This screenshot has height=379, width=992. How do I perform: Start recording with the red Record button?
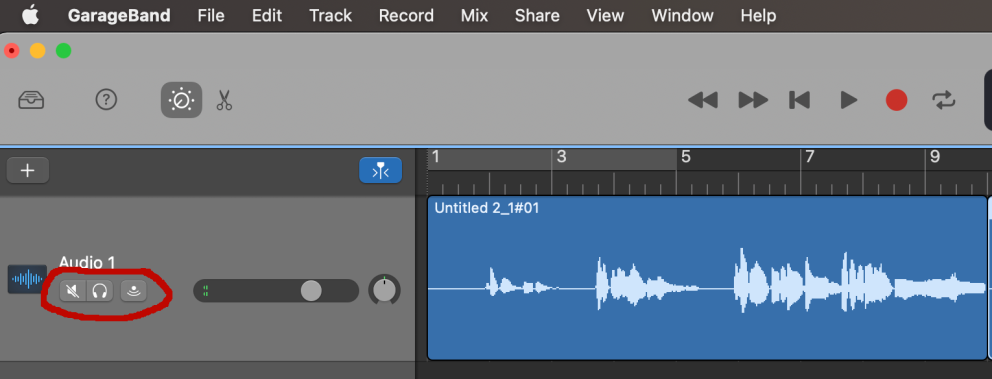[x=896, y=100]
